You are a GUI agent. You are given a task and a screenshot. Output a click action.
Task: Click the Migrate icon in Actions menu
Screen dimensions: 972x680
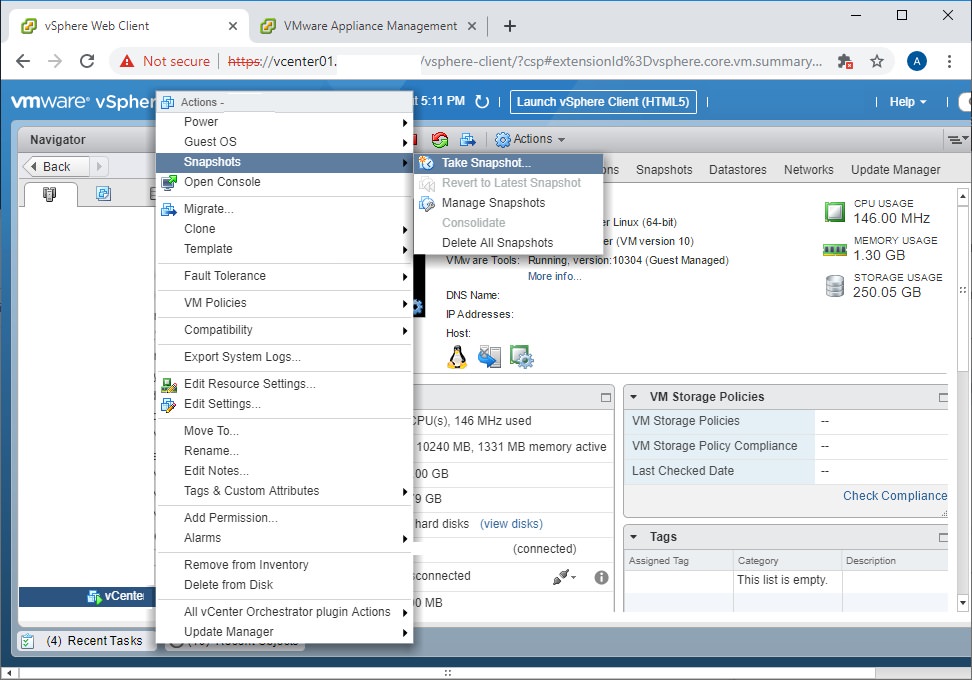pyautogui.click(x=169, y=210)
